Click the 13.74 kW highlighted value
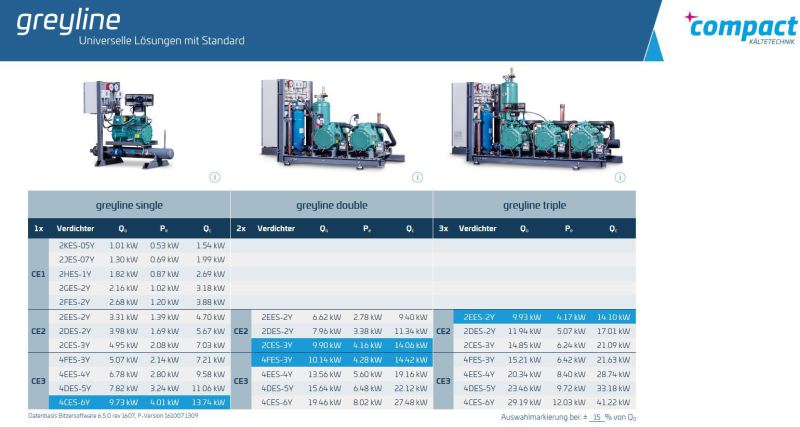 208,402
